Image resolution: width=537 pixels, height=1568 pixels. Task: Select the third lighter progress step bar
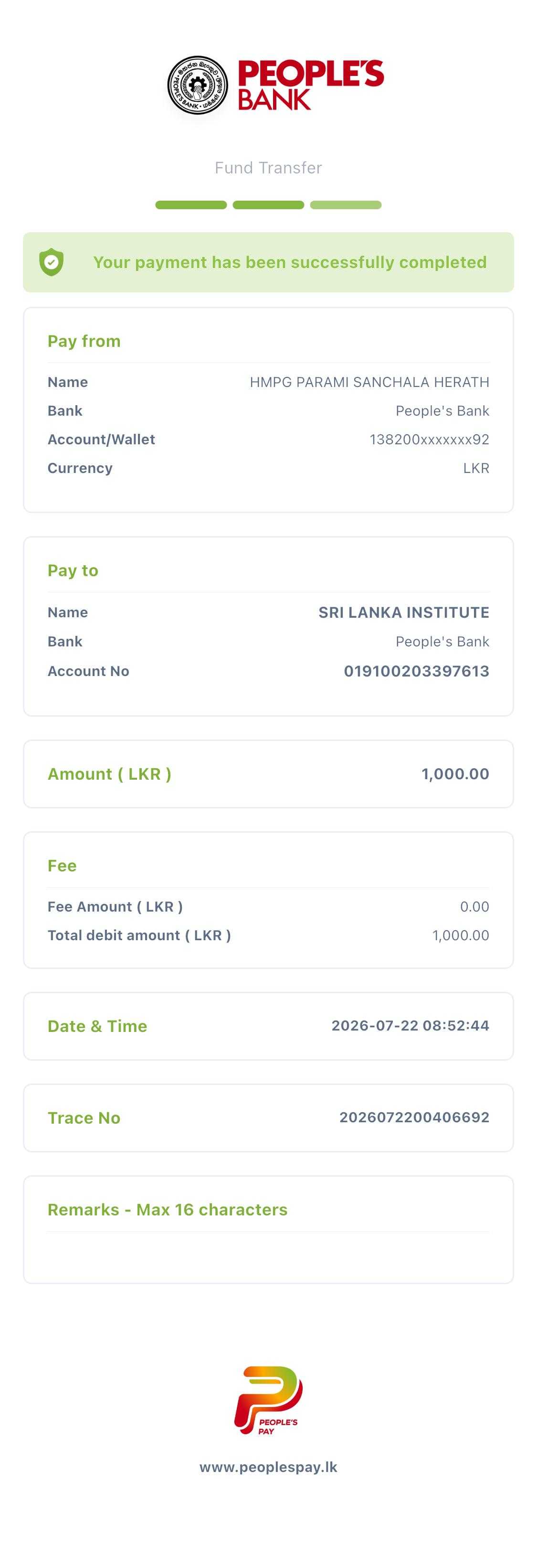point(346,205)
